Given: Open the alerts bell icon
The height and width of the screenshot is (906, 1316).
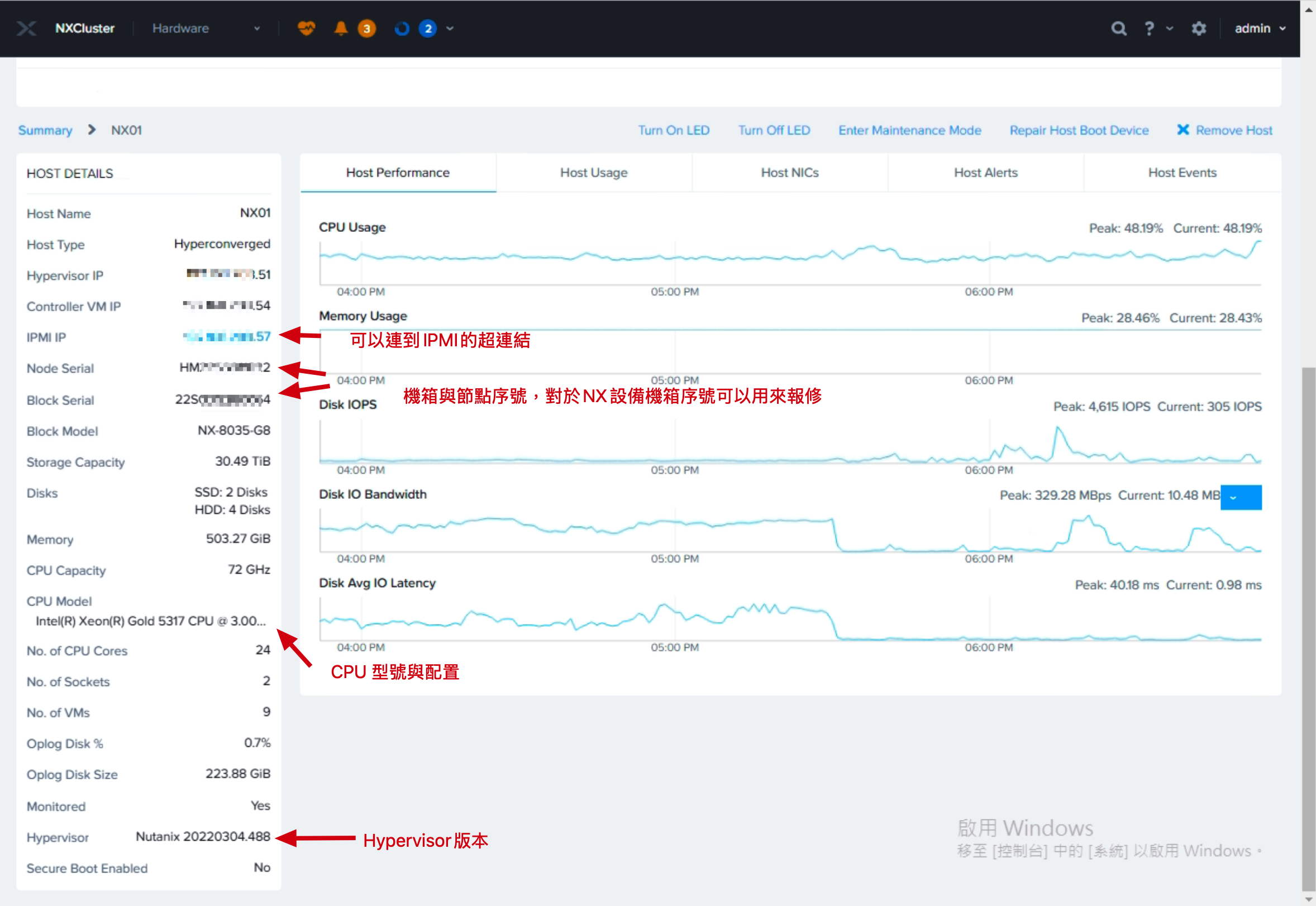Looking at the screenshot, I should [x=341, y=28].
